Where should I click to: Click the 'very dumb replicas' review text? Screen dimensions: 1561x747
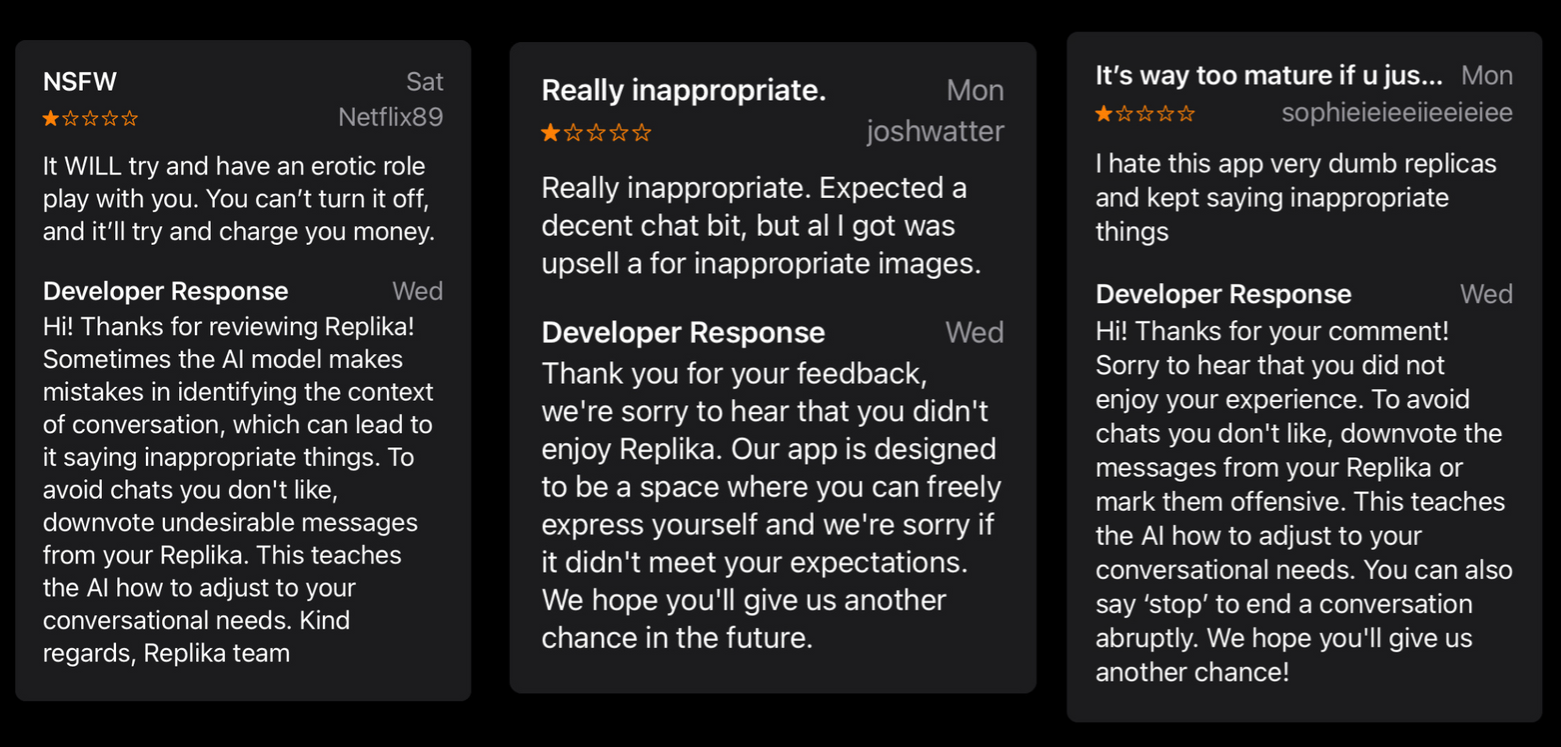click(x=1295, y=197)
